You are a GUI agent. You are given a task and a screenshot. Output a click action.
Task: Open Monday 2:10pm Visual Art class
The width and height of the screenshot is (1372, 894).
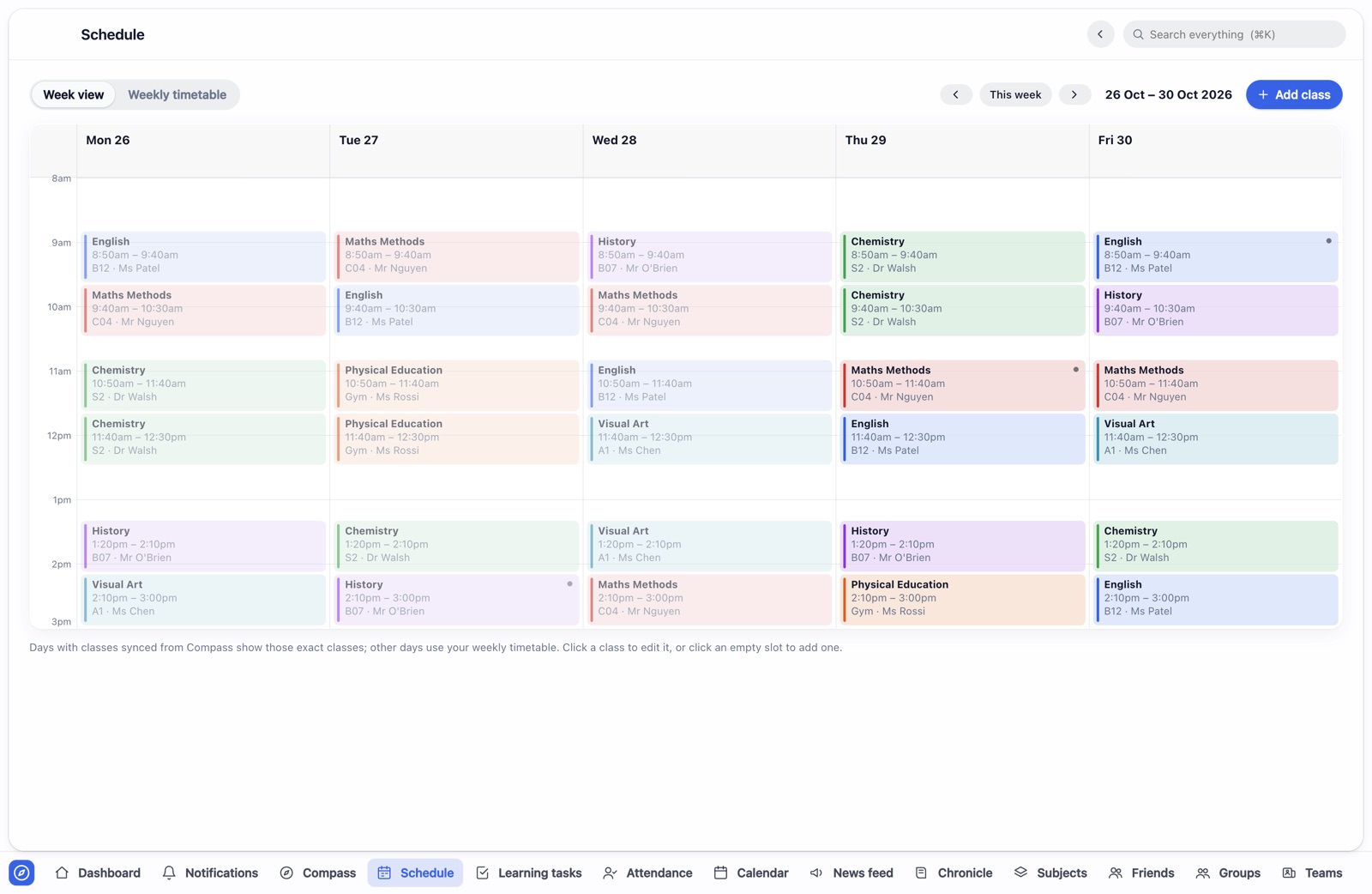pos(204,599)
